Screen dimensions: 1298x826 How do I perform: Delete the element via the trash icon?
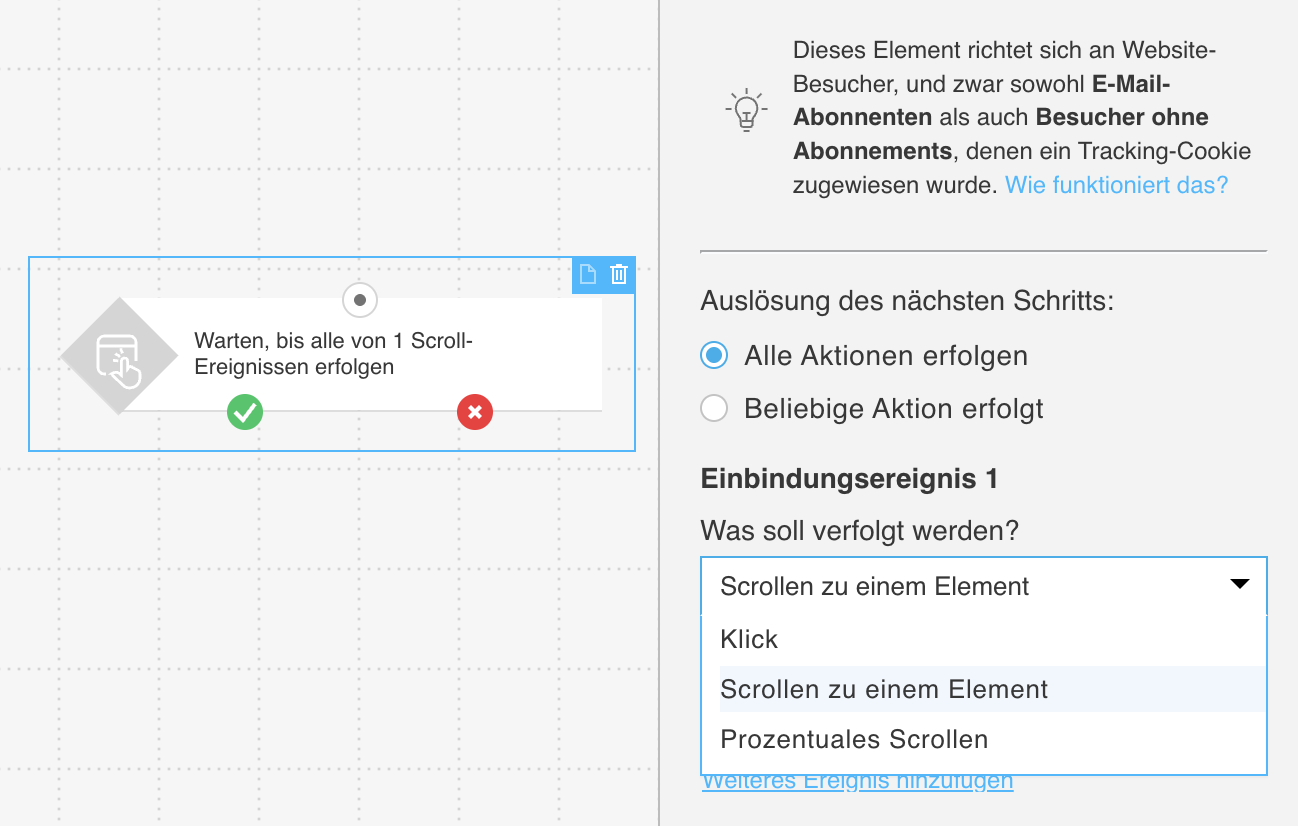[619, 274]
